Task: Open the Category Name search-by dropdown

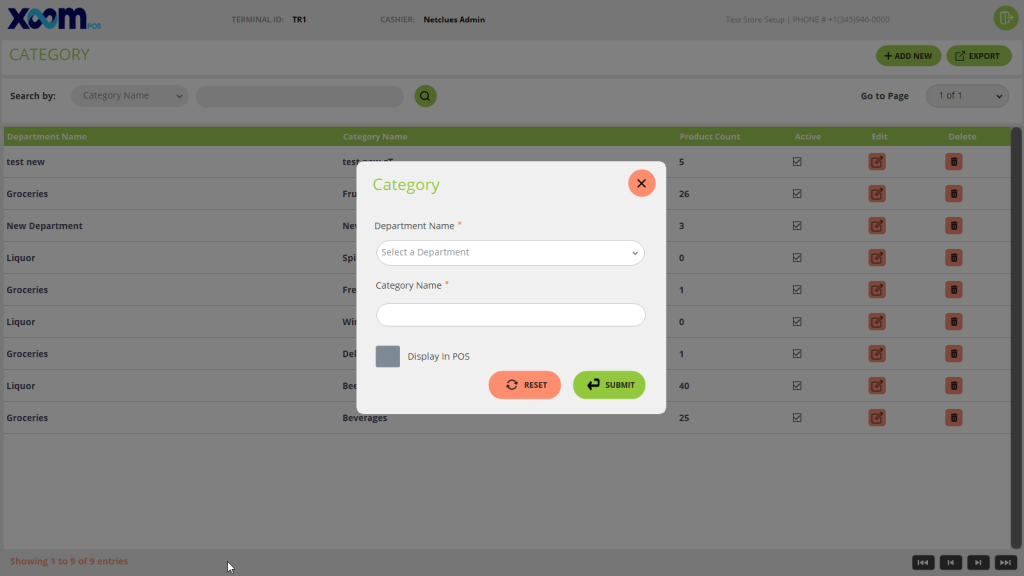Action: 129,96
